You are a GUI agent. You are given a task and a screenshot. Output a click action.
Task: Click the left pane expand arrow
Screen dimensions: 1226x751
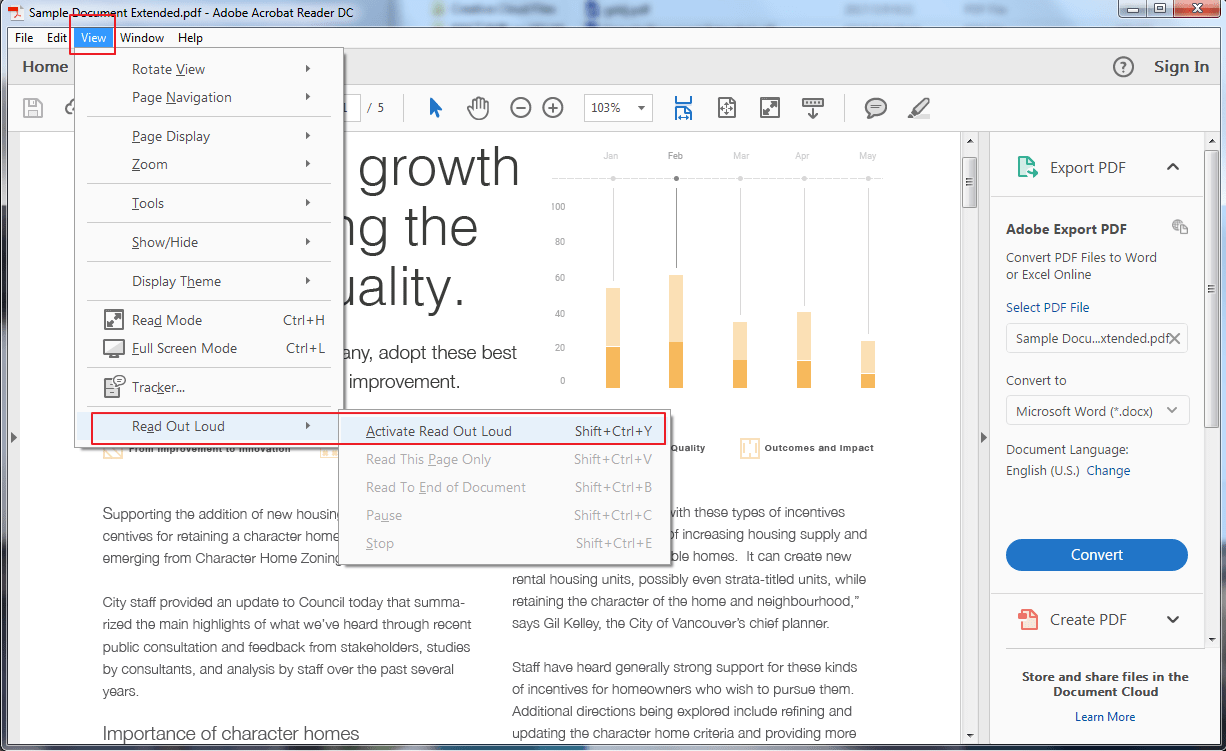(14, 437)
